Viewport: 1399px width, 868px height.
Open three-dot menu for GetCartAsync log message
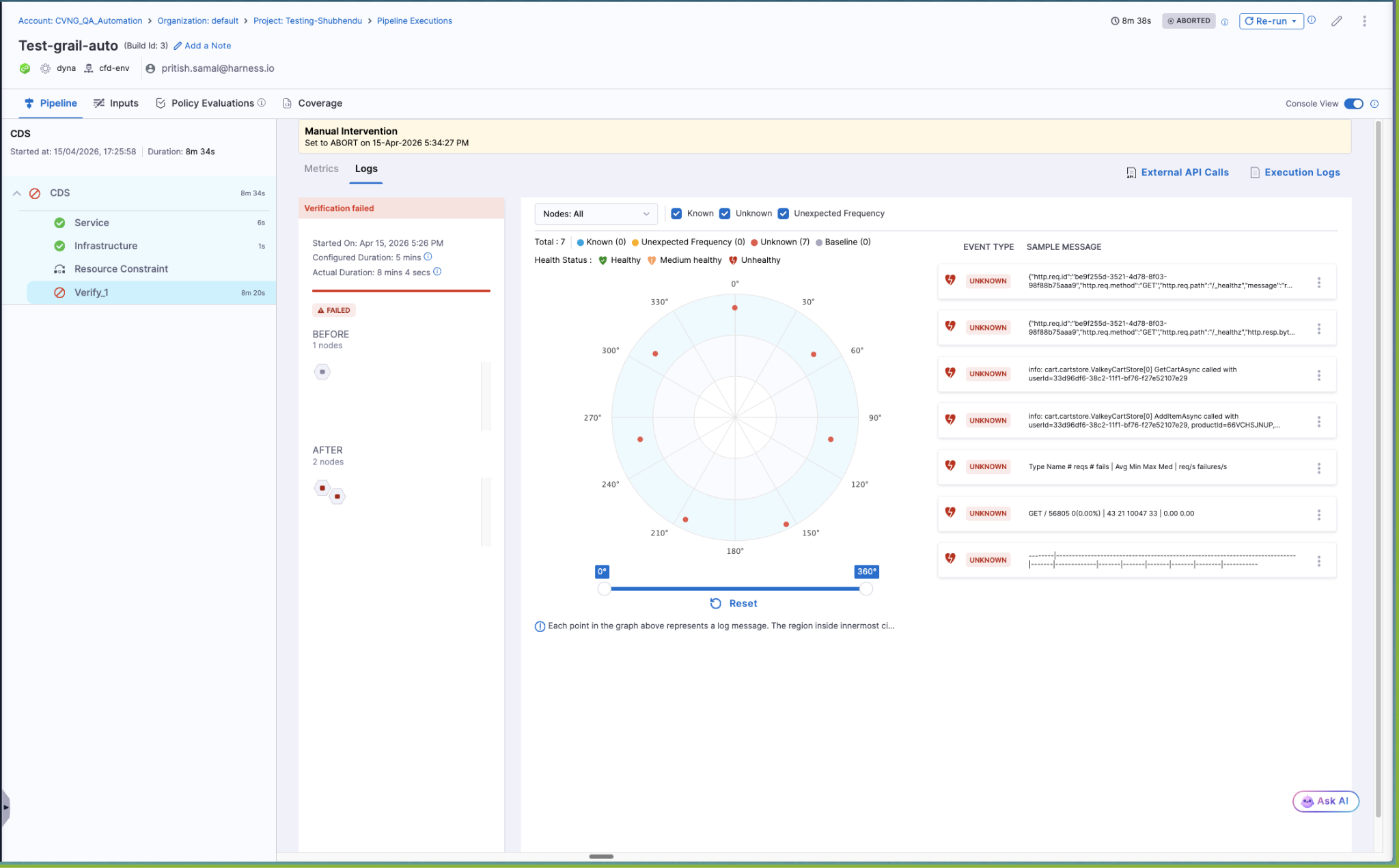click(1318, 375)
